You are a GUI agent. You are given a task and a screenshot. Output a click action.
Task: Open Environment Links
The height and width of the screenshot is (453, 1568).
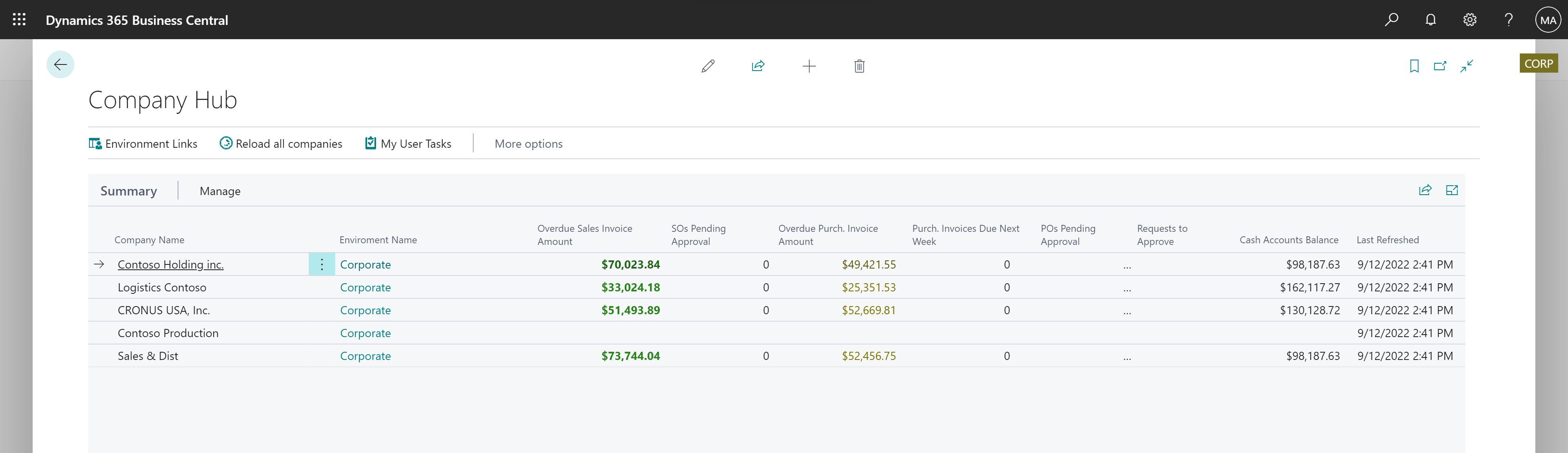(144, 144)
